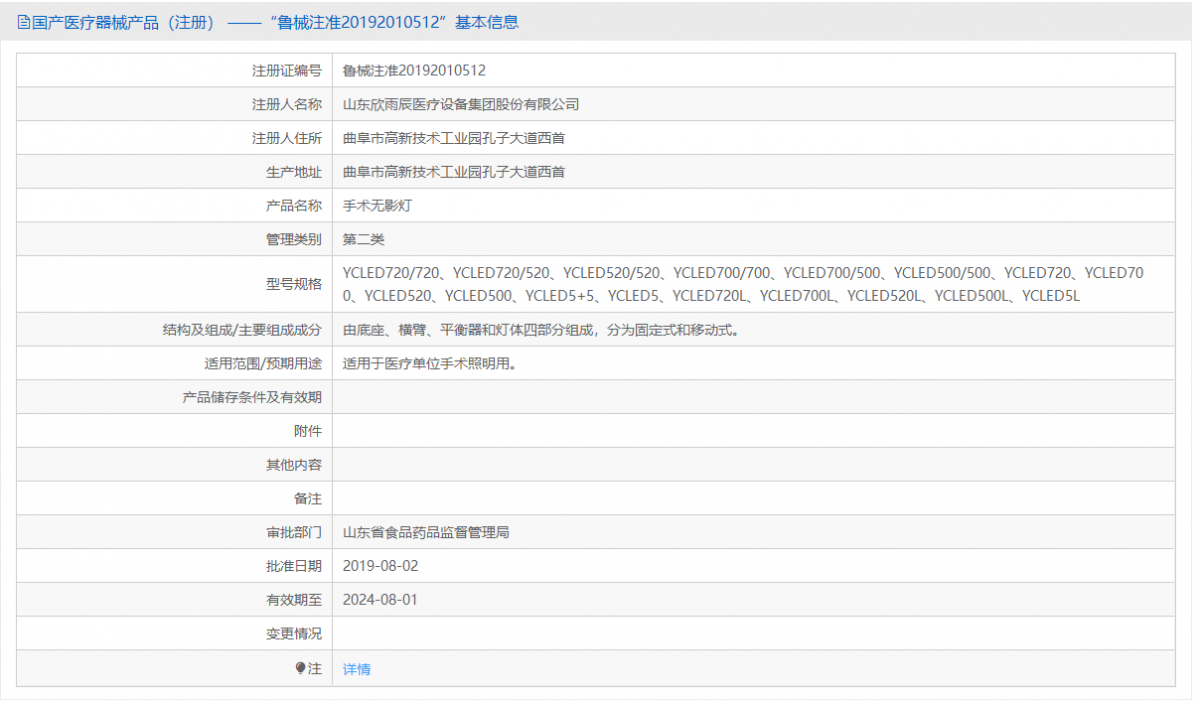
Task: Select the 其他内容 label
Action: tap(294, 465)
